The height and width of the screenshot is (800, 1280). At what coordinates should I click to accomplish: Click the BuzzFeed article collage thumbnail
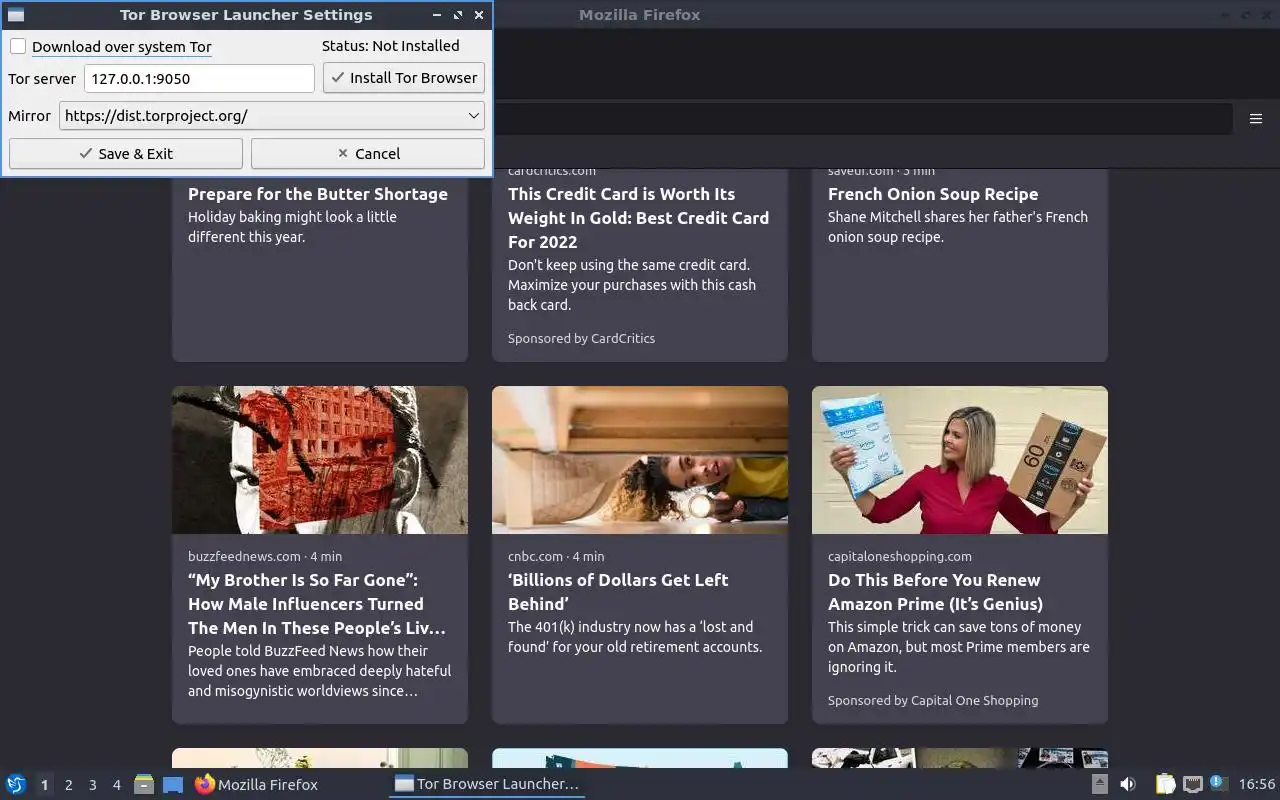click(320, 460)
